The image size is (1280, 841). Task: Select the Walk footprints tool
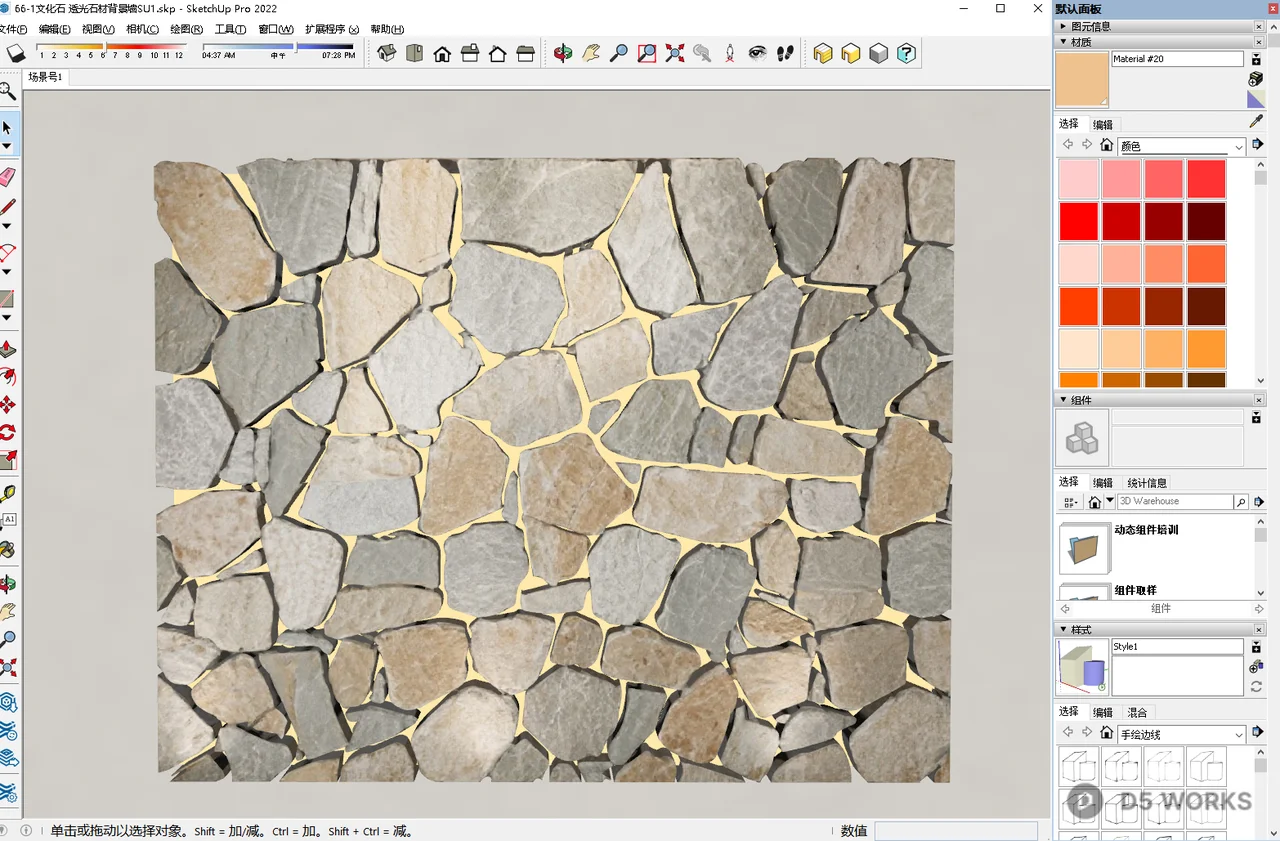786,53
